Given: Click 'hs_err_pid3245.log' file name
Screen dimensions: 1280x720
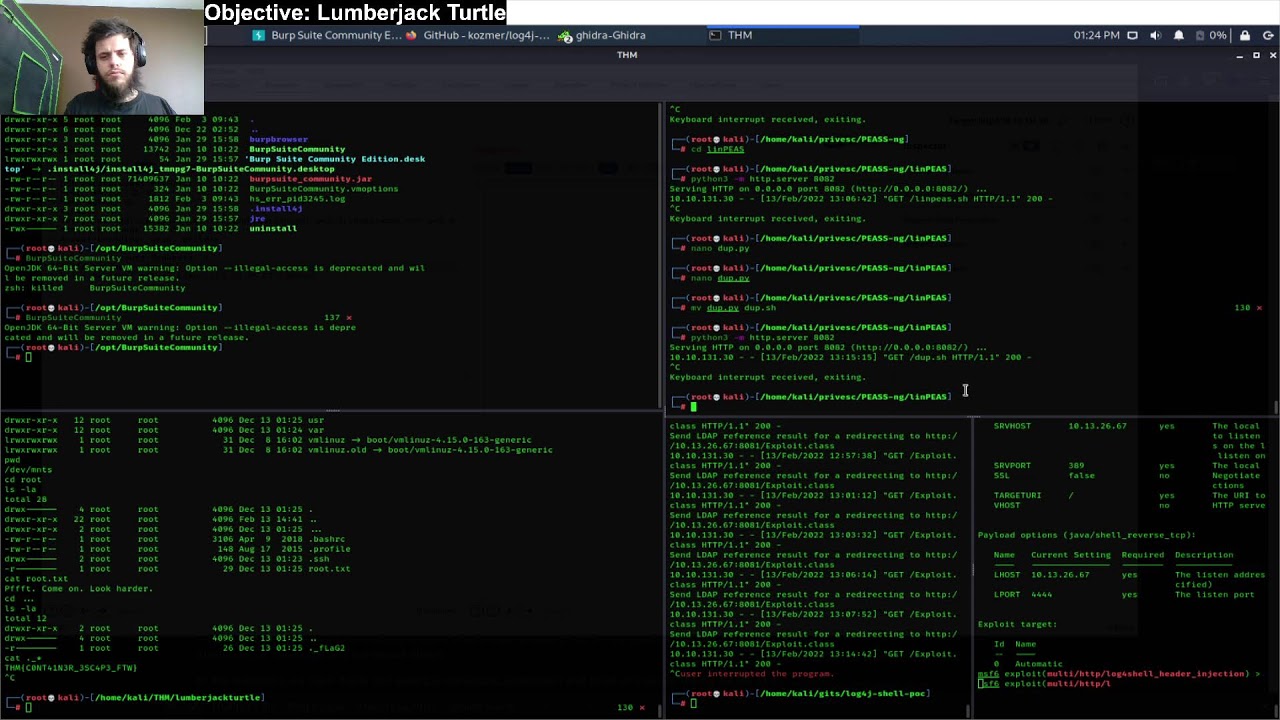Looking at the screenshot, I should [x=297, y=198].
